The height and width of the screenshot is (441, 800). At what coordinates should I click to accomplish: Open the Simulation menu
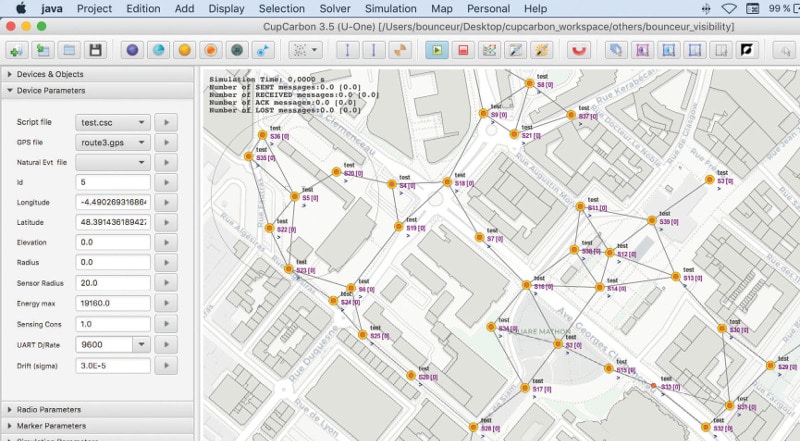390,8
